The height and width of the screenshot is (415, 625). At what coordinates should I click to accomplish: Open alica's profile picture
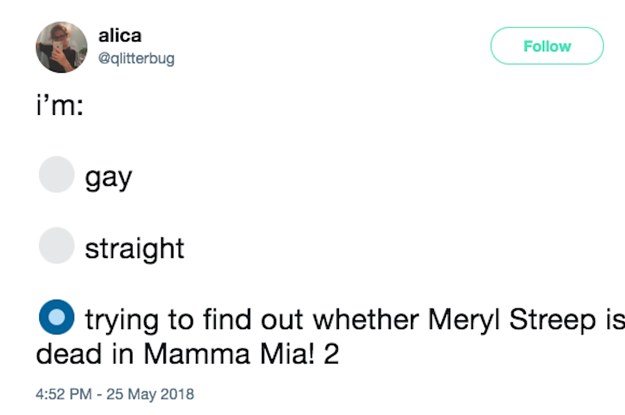pos(61,46)
